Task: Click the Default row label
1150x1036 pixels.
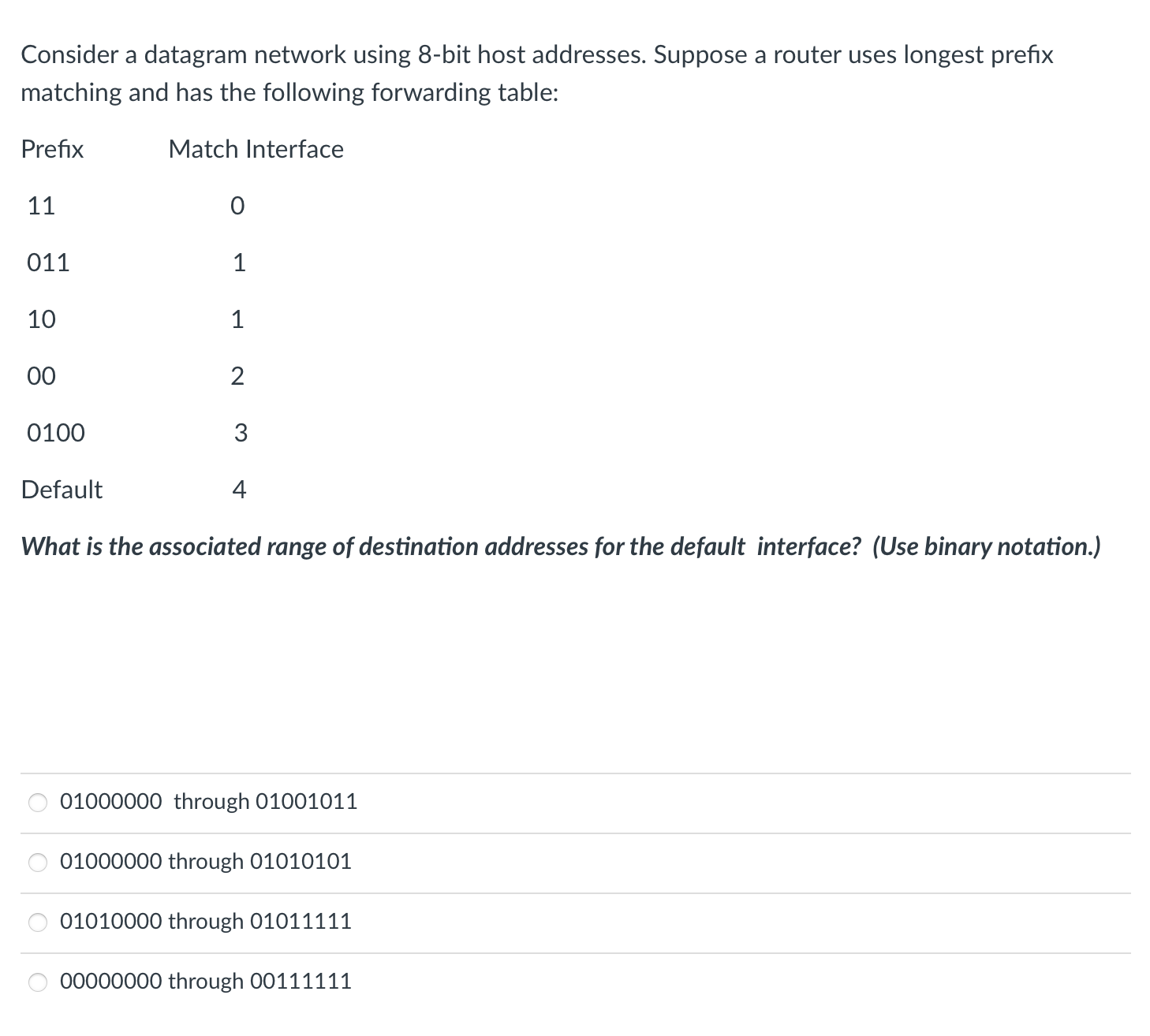Action: click(62, 489)
